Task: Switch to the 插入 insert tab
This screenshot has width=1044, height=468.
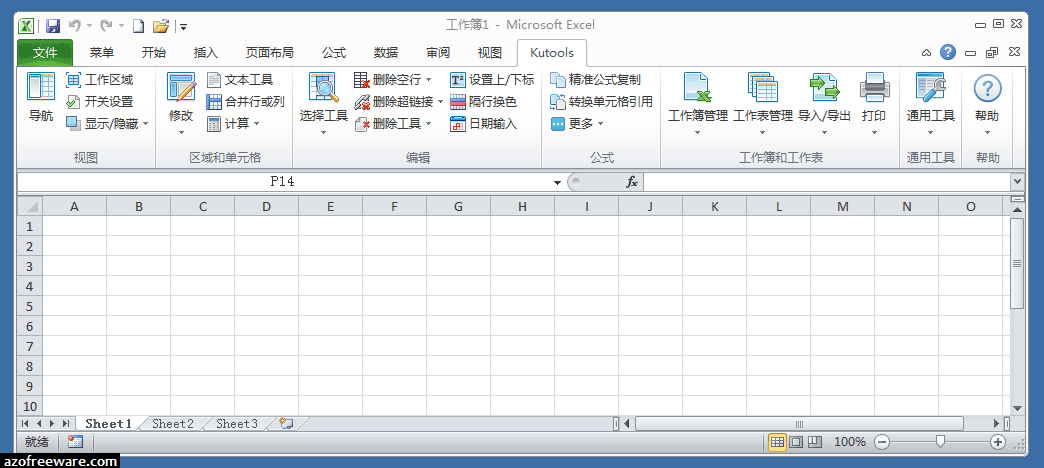Action: 206,53
